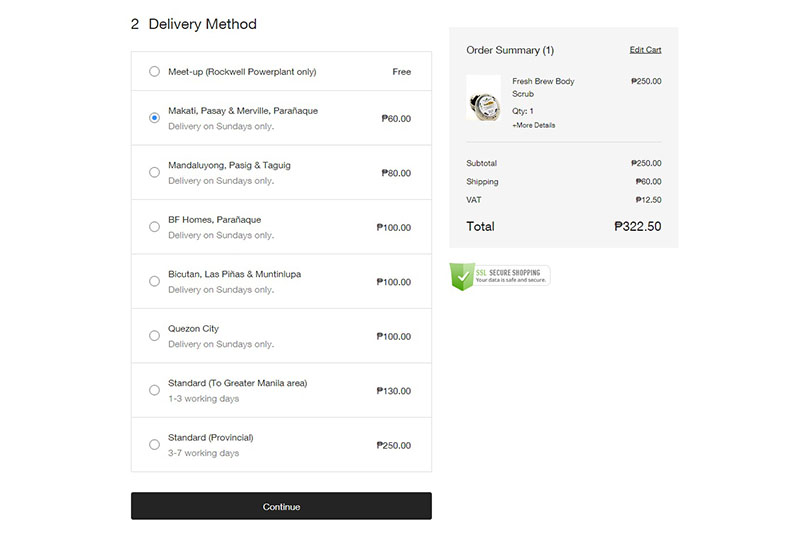
Task: Choose BF Homes, Parañaque delivery radio button
Action: tap(154, 227)
